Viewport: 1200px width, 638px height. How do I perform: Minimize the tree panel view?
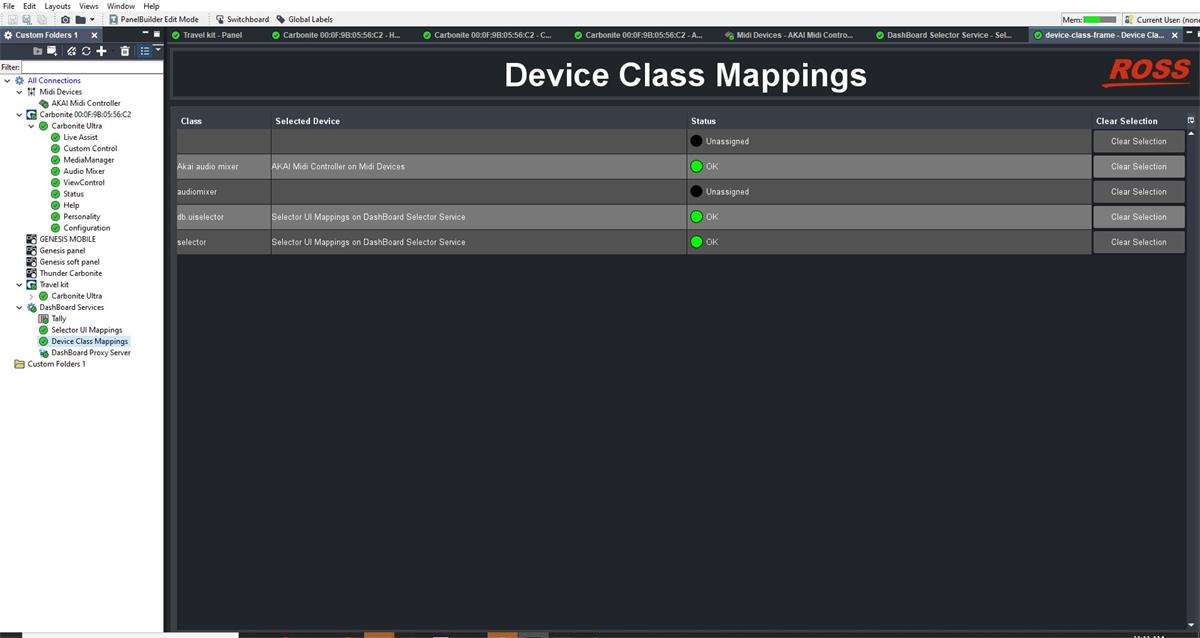[144, 34]
